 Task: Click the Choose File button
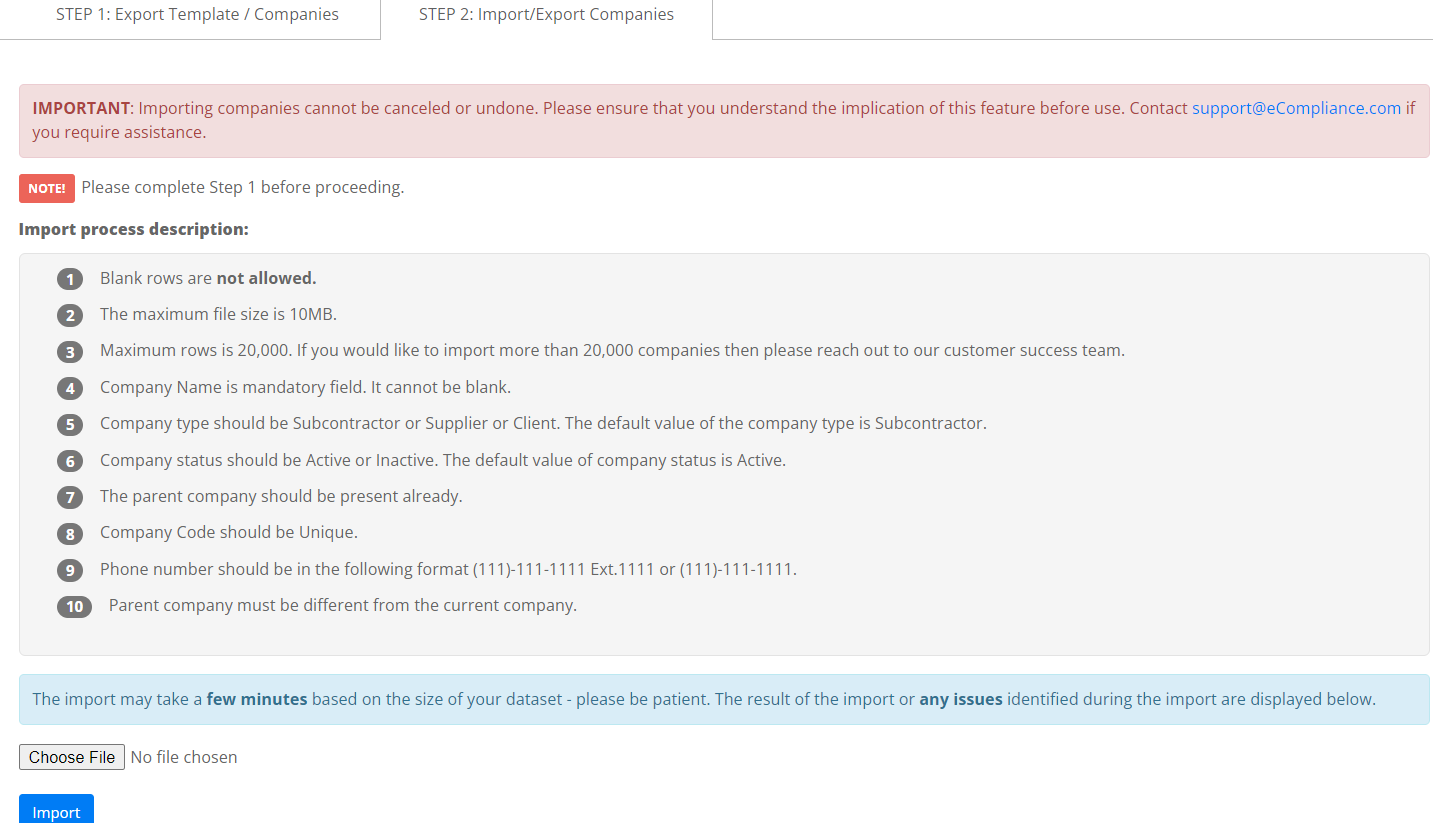click(x=72, y=757)
